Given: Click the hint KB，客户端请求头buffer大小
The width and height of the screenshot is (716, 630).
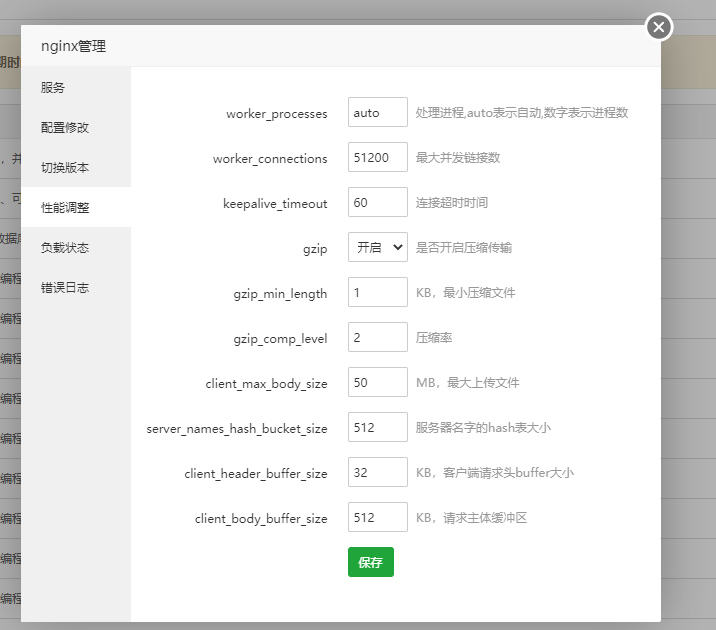Looking at the screenshot, I should 495,472.
